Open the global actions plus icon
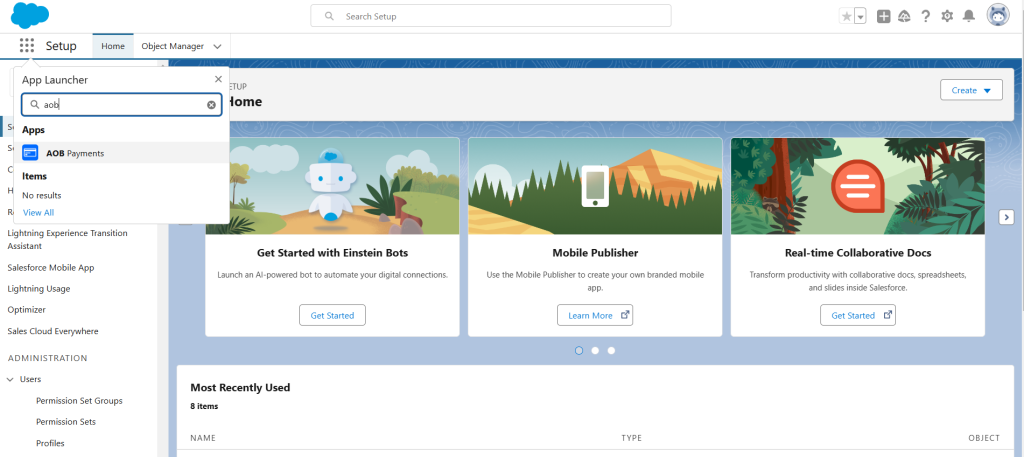The width and height of the screenshot is (1024, 457). (883, 17)
